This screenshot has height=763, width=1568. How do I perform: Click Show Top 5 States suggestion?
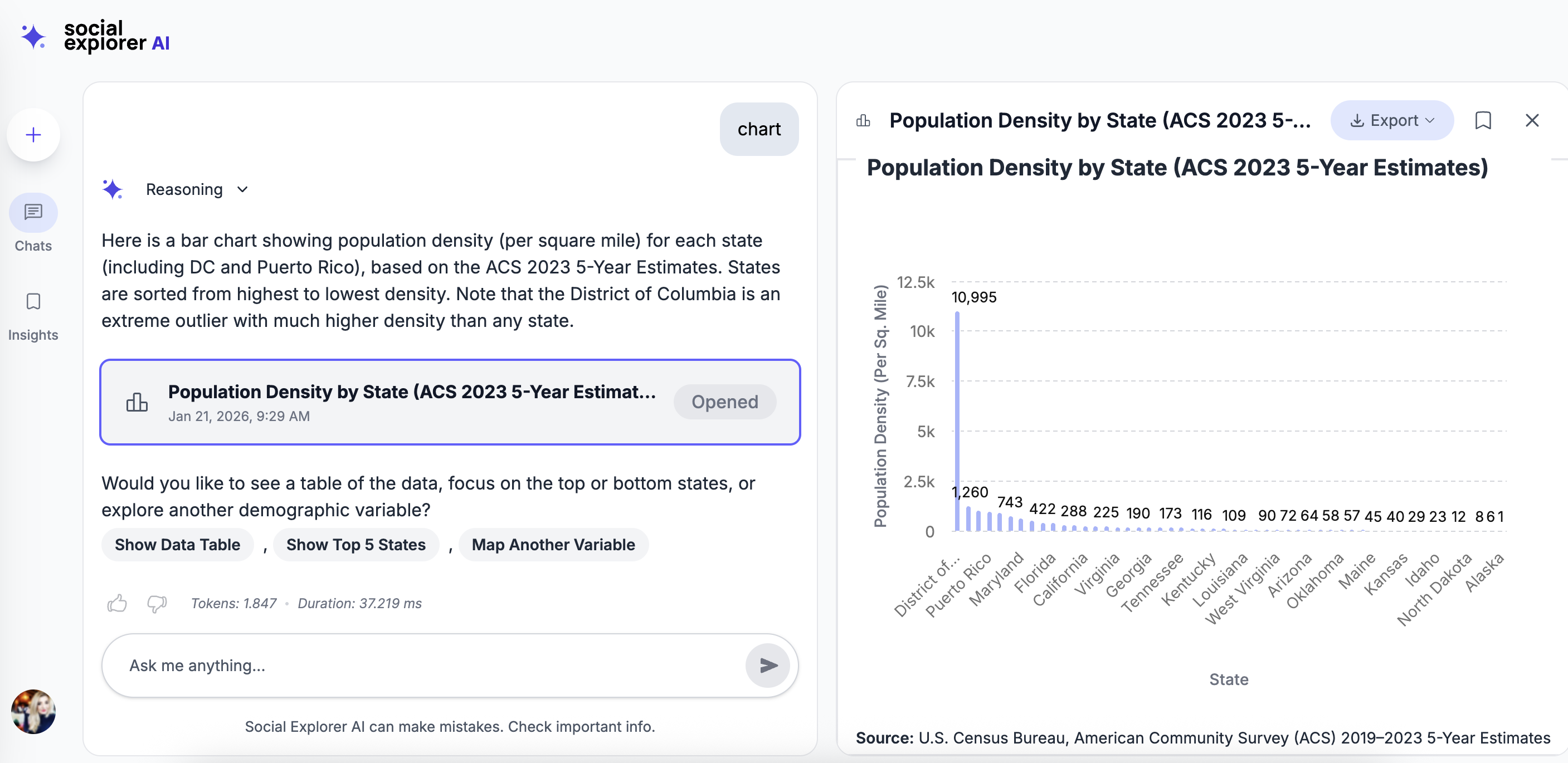pos(356,545)
